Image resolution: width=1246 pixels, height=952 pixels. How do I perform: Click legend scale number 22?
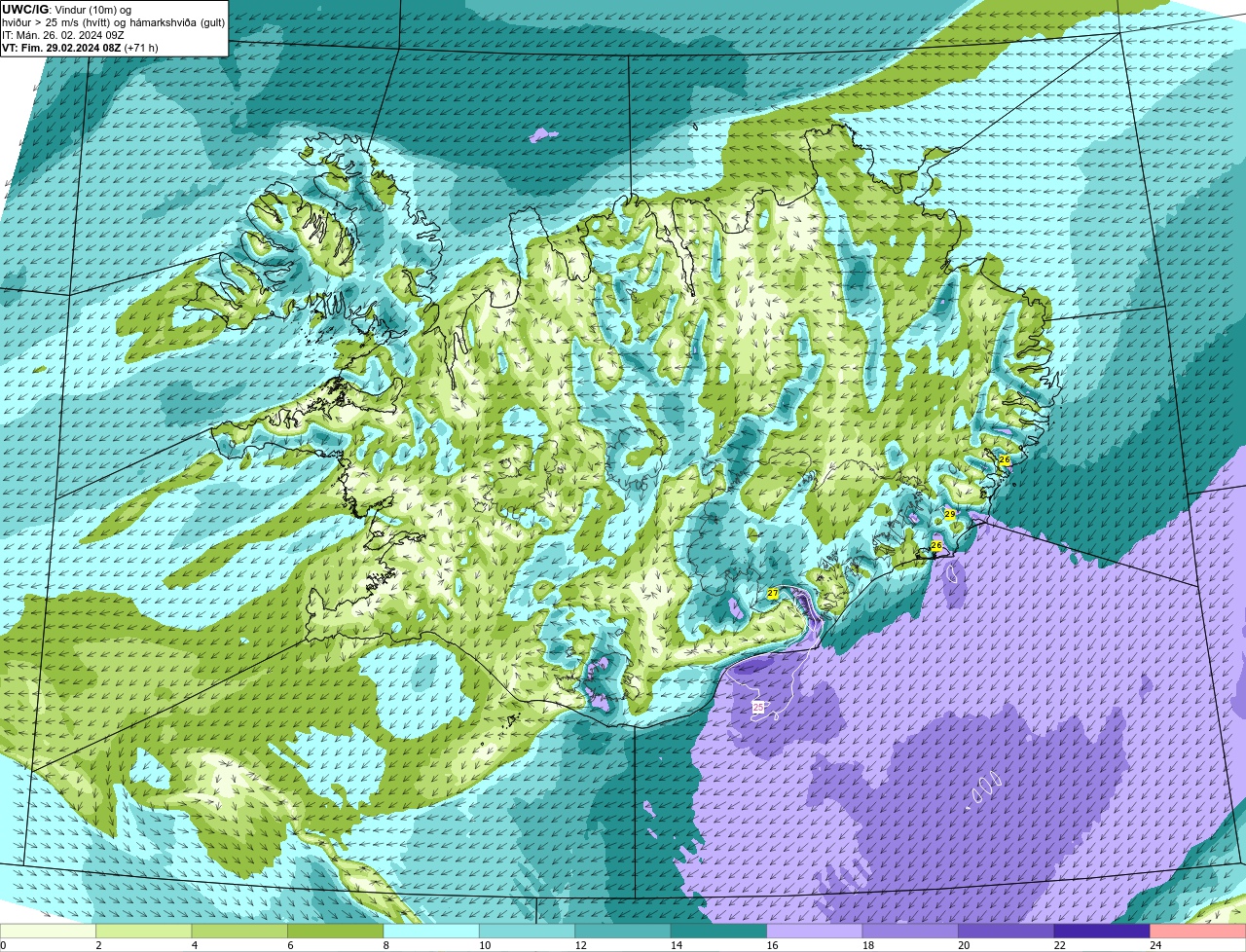1059,945
